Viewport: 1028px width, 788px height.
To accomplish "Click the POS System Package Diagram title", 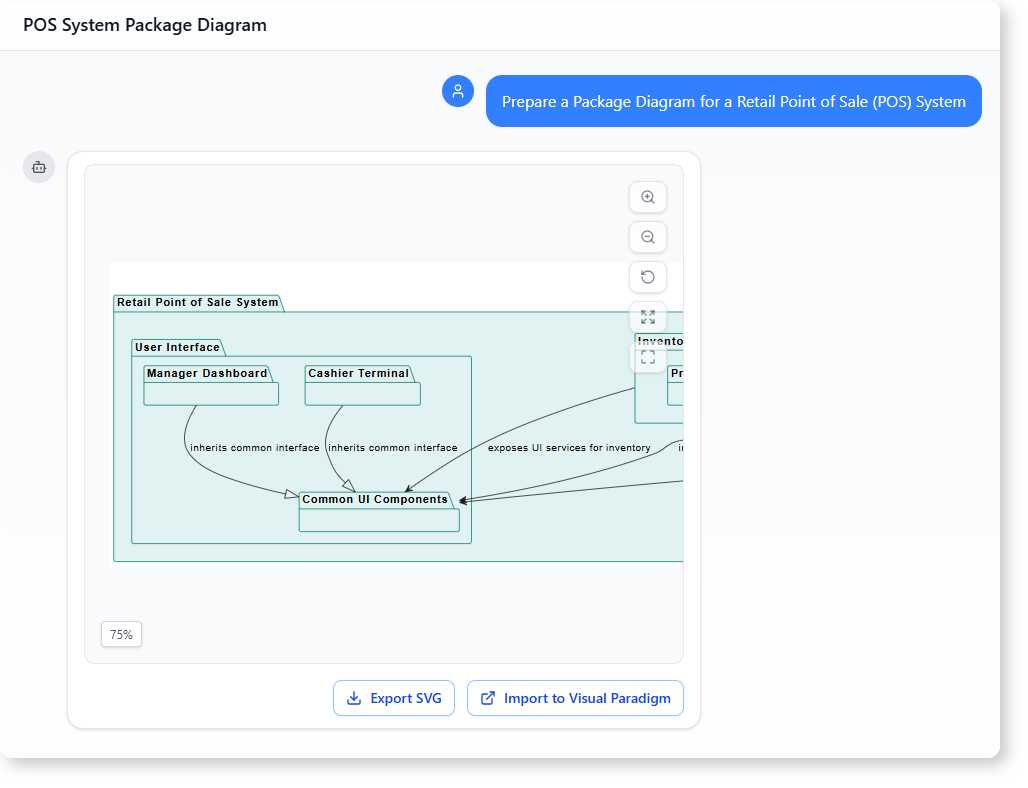I will tap(145, 25).
